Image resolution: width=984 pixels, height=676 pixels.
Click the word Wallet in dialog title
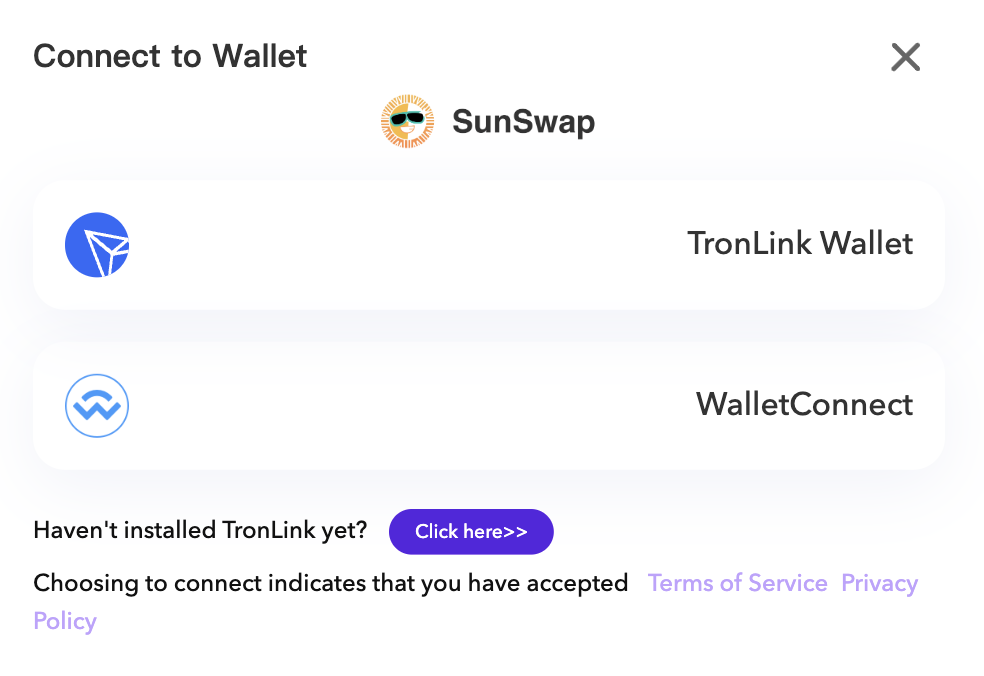point(260,56)
